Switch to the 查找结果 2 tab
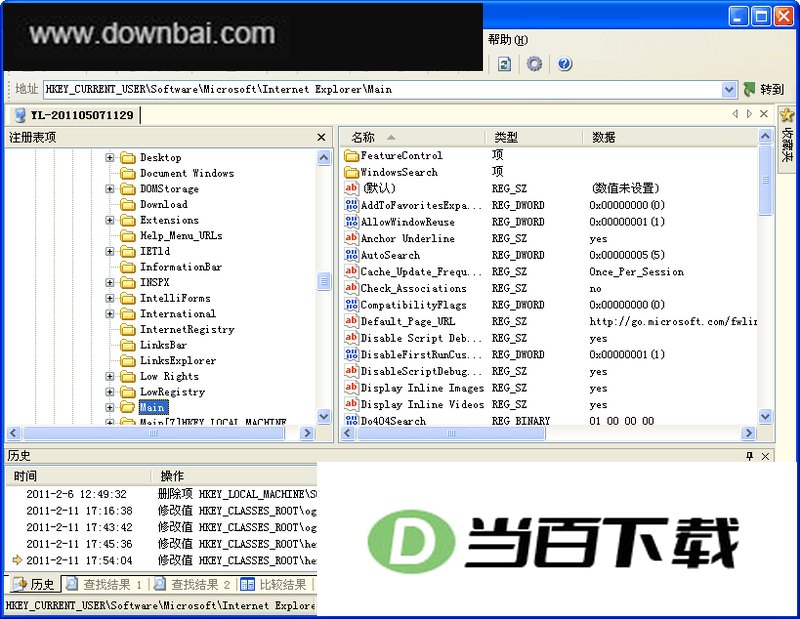800x619 pixels. tap(193, 584)
